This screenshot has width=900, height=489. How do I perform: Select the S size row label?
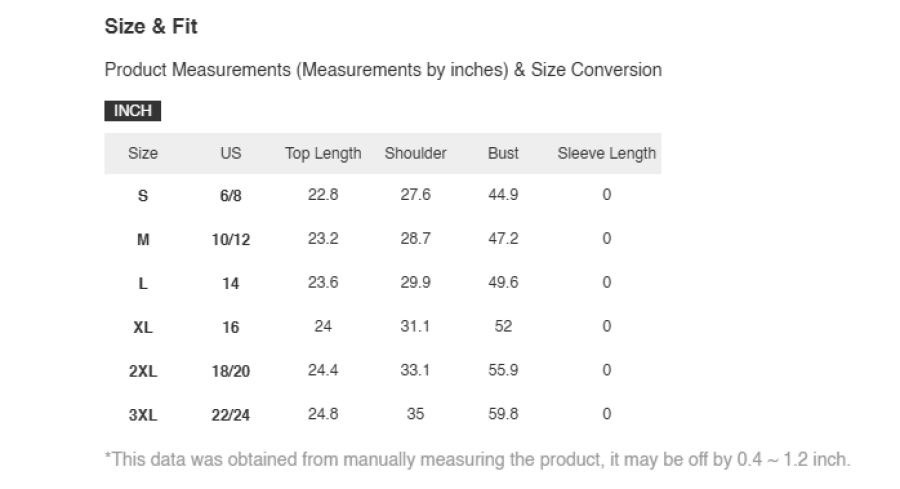(143, 196)
